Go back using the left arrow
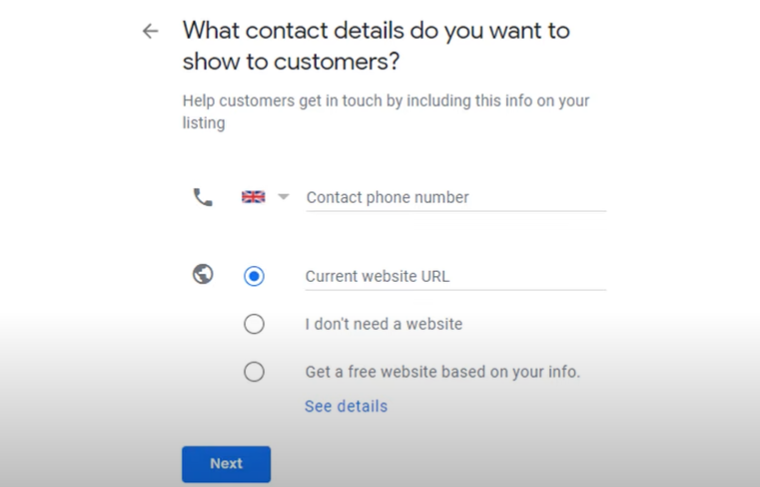 pyautogui.click(x=150, y=31)
